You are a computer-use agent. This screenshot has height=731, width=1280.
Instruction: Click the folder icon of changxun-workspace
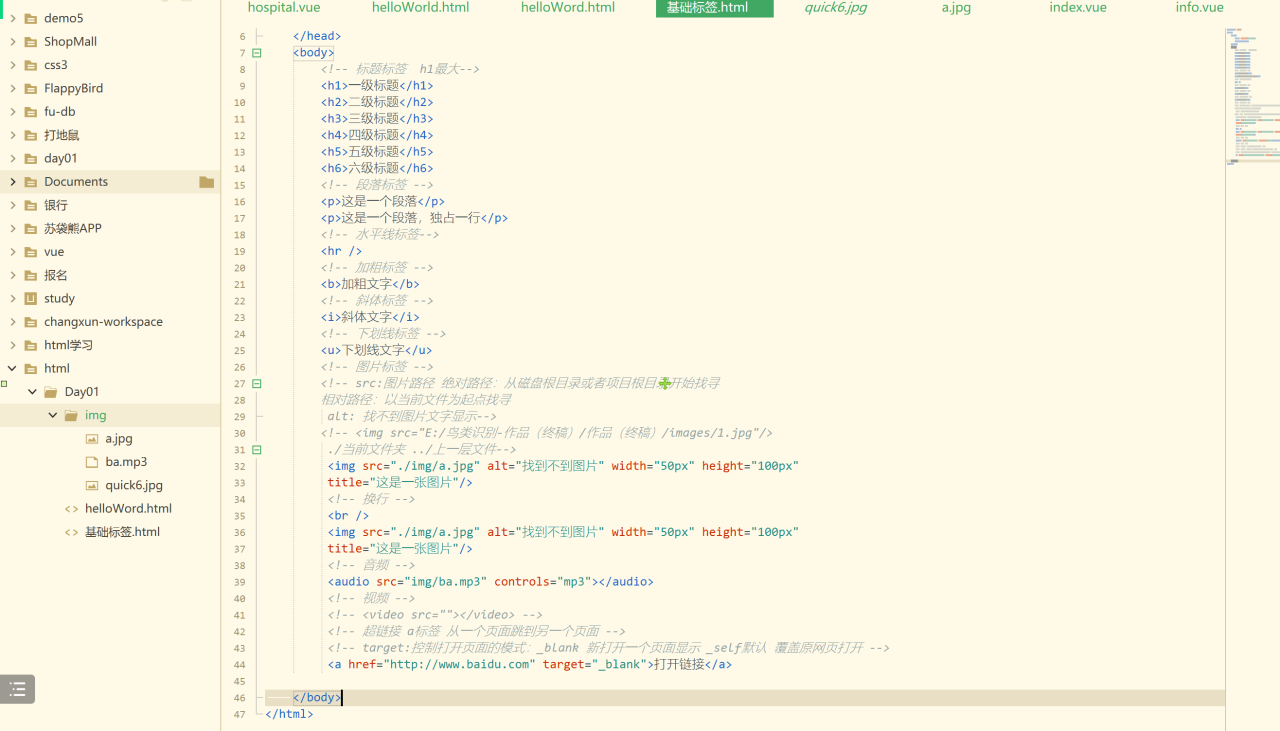[x=31, y=322]
